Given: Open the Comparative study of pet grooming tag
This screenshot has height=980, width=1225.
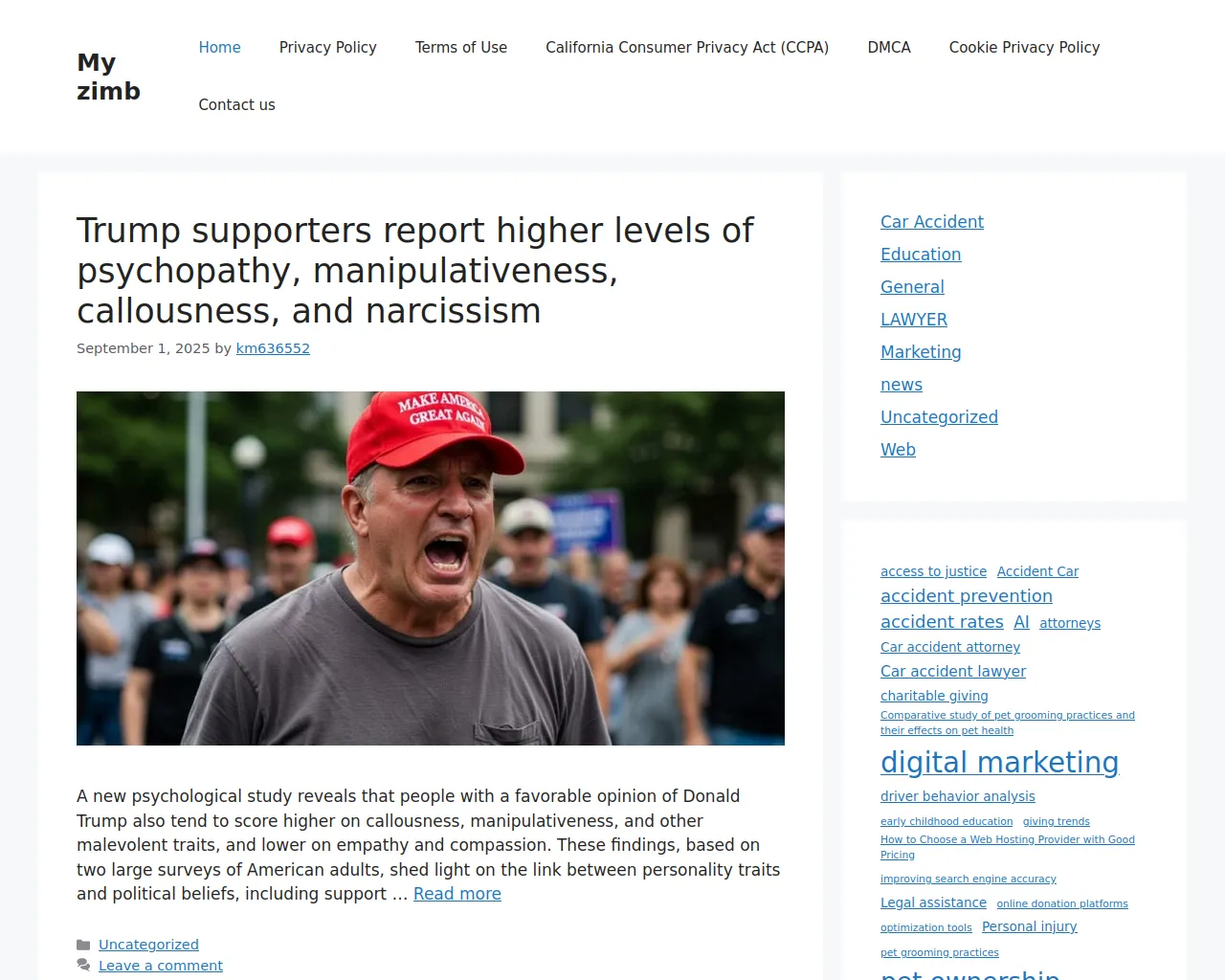Looking at the screenshot, I should [1008, 723].
